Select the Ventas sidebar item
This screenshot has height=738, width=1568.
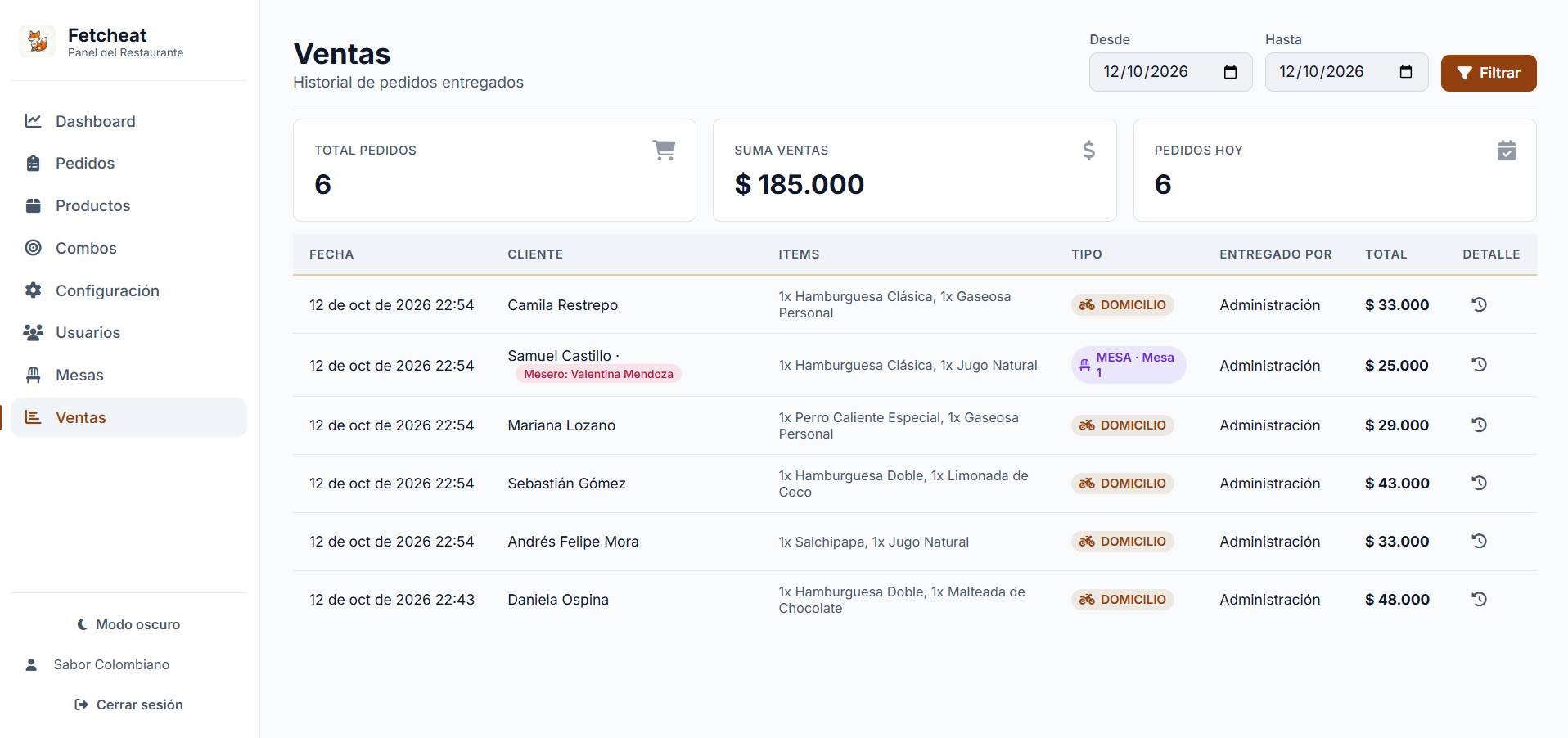[128, 417]
